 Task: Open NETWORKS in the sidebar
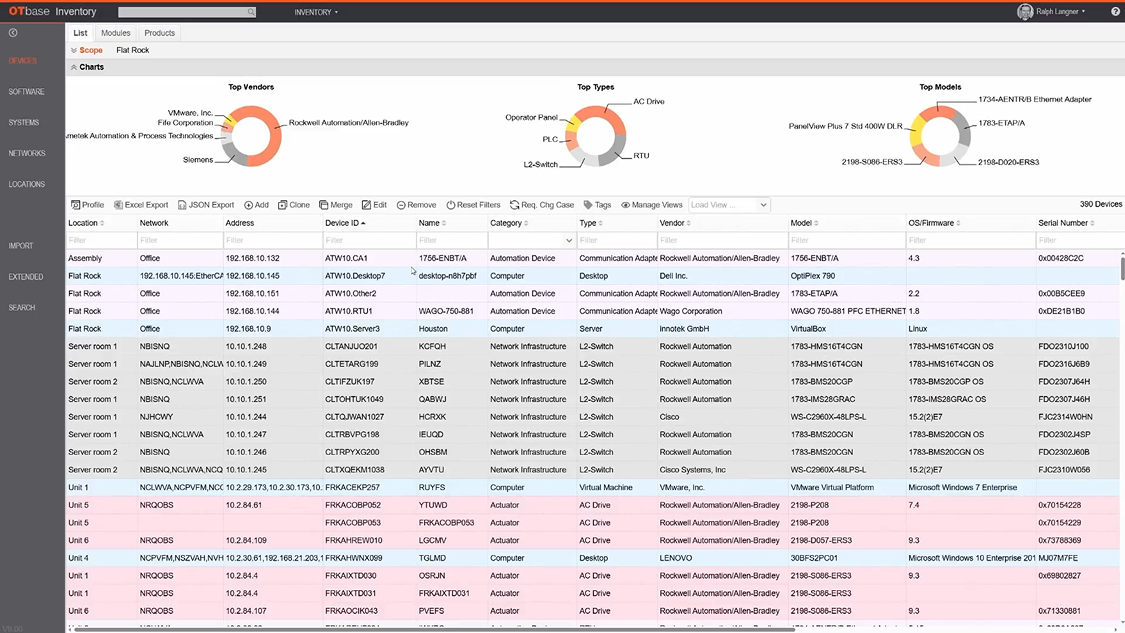tap(27, 154)
